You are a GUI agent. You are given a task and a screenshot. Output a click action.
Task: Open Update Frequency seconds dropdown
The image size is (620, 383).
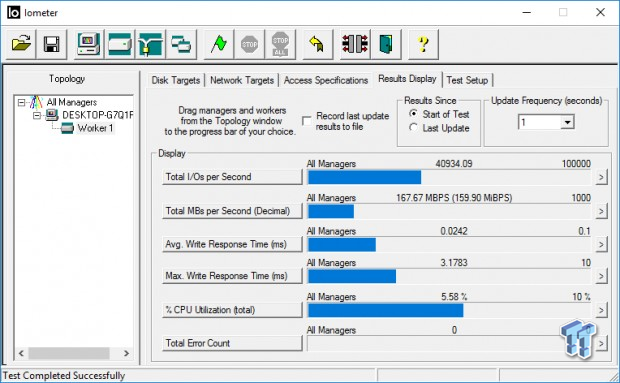(567, 122)
